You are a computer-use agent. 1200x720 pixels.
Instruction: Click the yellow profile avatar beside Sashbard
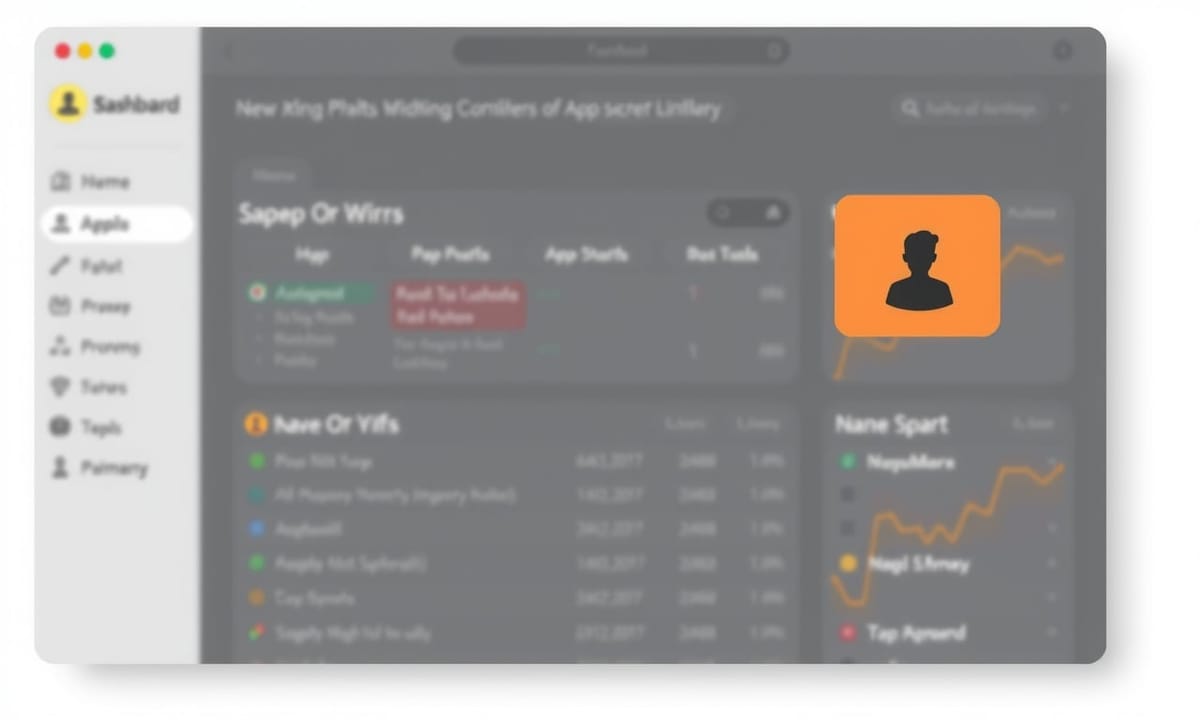click(68, 103)
